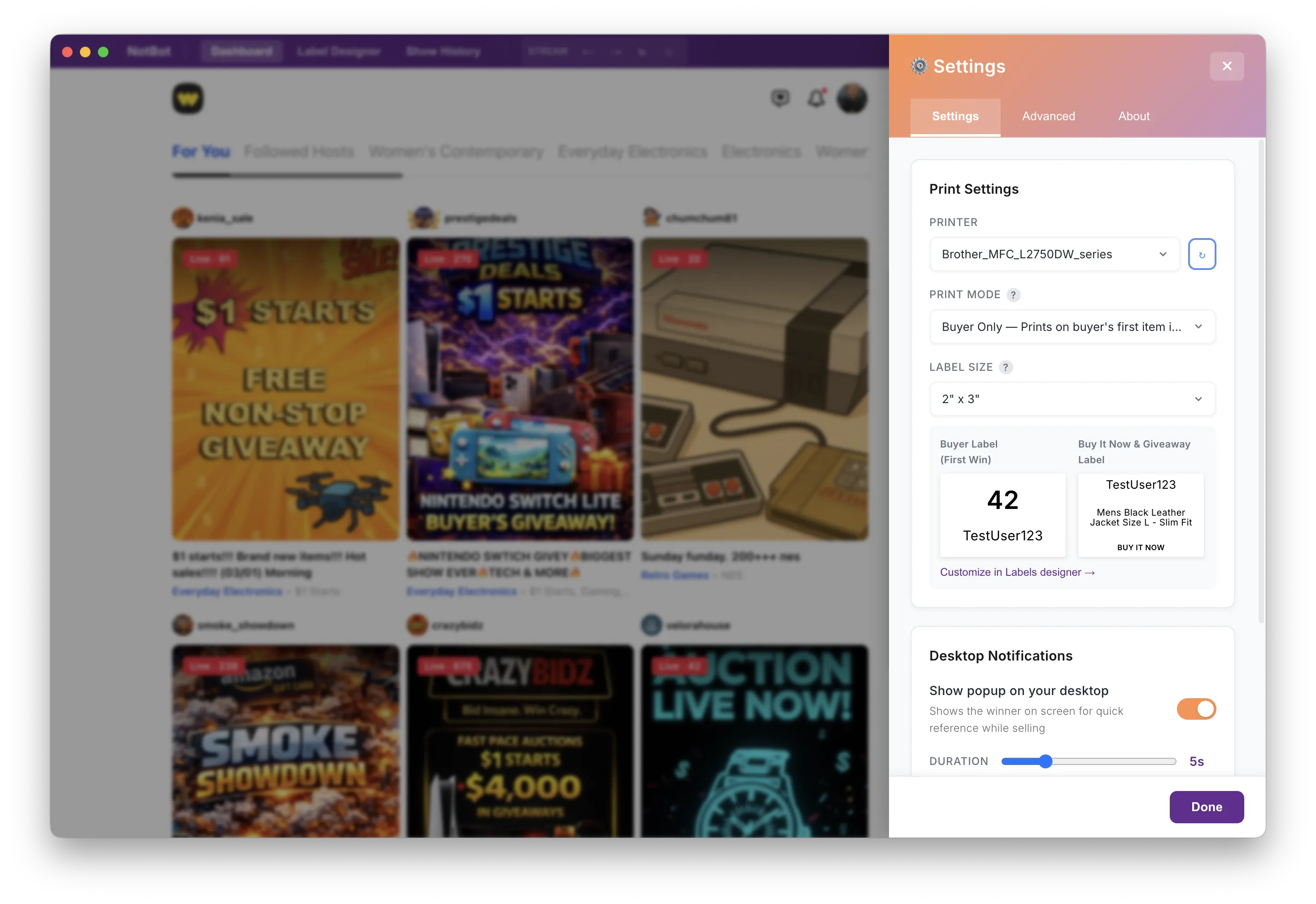This screenshot has width=1316, height=904.
Task: Close the Settings panel with the X
Action: click(x=1226, y=66)
